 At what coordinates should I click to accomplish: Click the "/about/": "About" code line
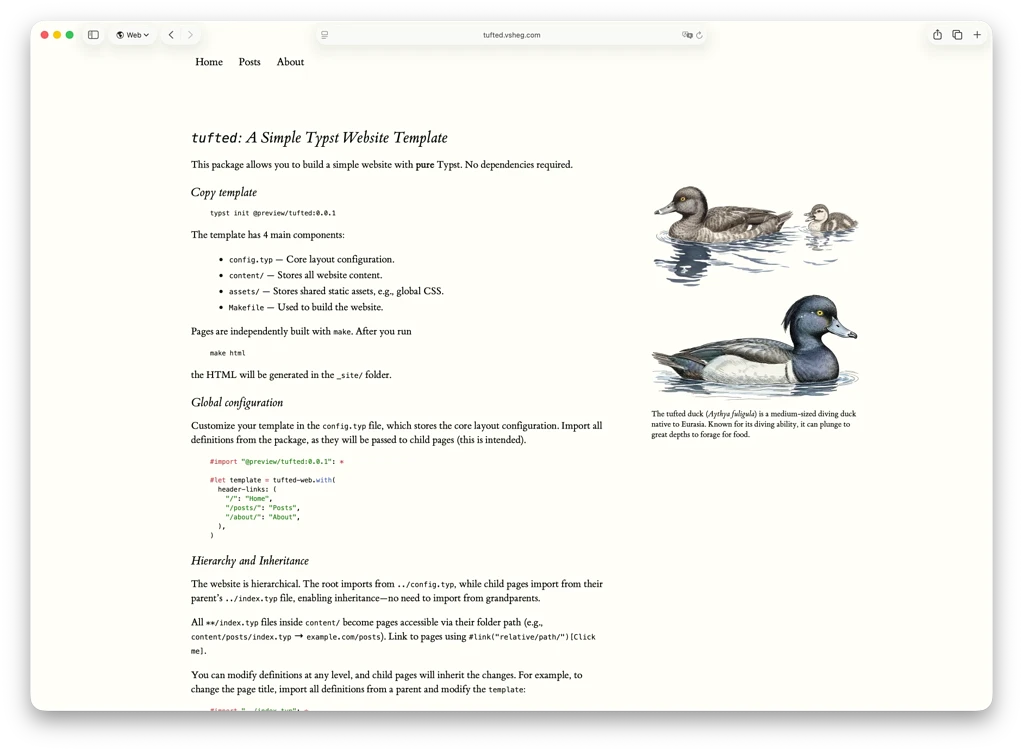pyautogui.click(x=263, y=517)
